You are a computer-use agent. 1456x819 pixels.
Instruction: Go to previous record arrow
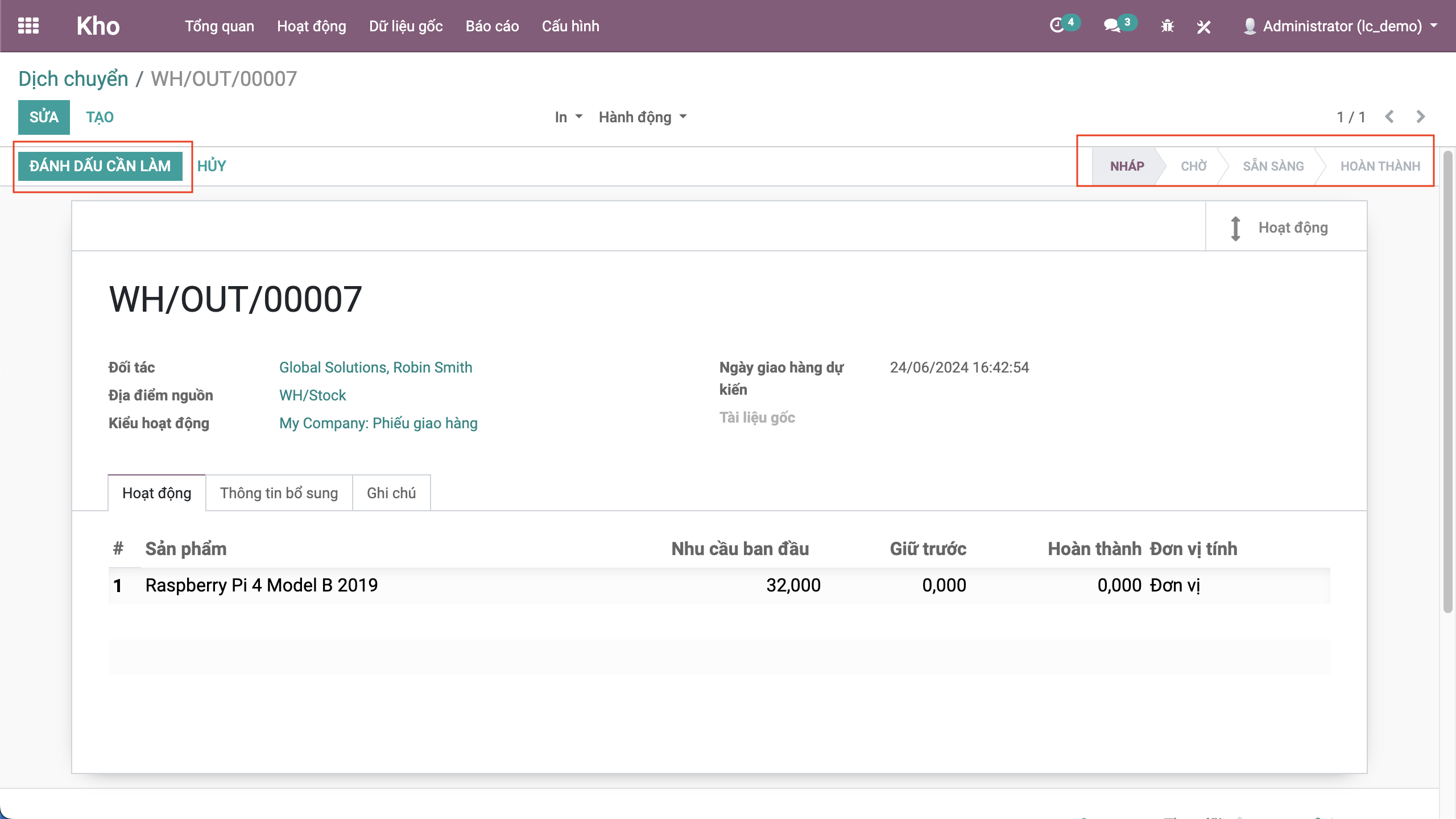click(x=1389, y=117)
